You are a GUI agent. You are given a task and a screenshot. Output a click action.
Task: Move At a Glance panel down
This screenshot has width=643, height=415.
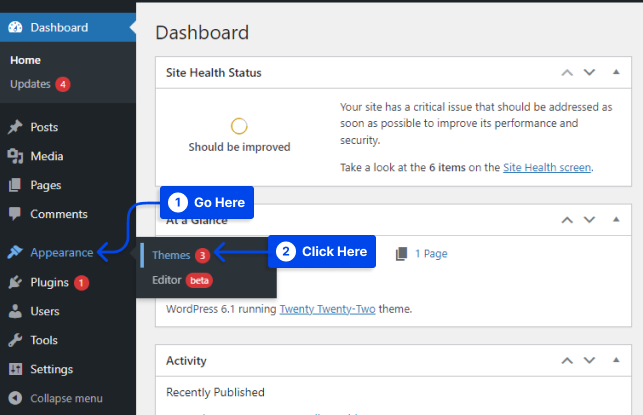(589, 220)
